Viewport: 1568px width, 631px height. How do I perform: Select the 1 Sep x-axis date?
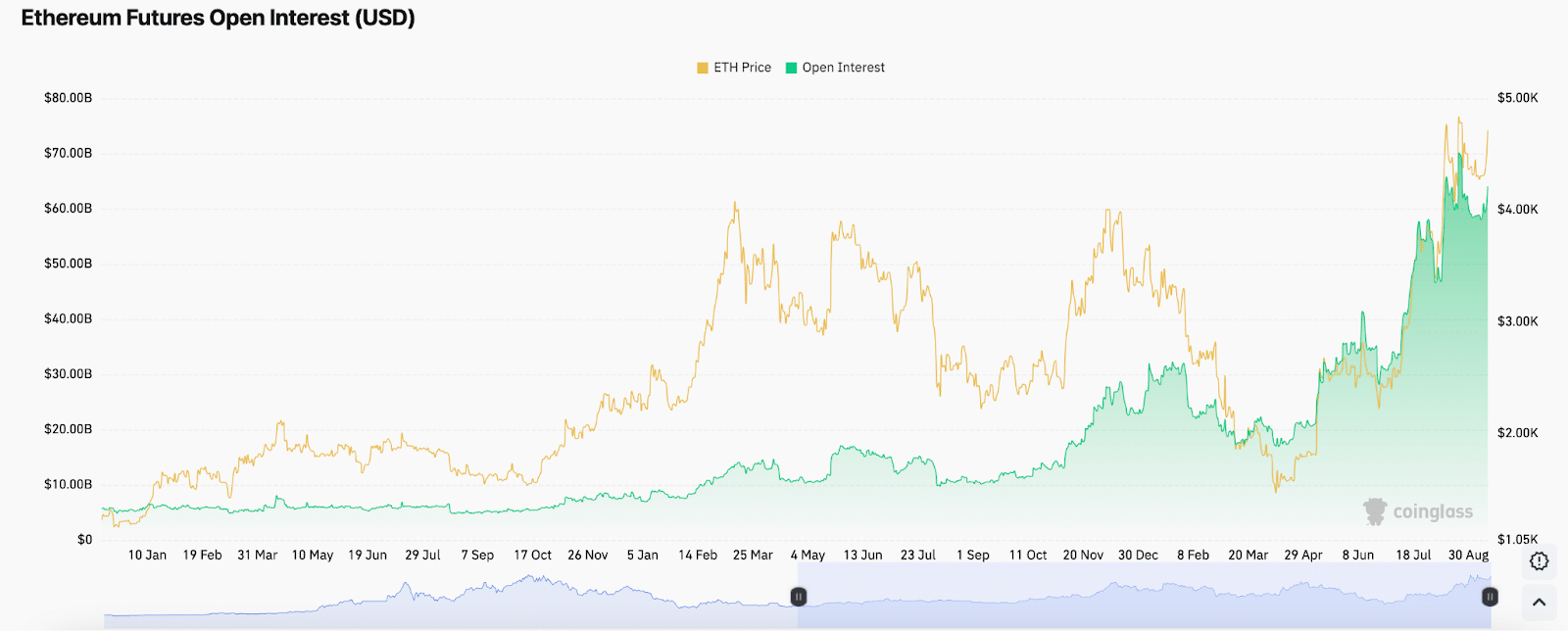point(973,556)
